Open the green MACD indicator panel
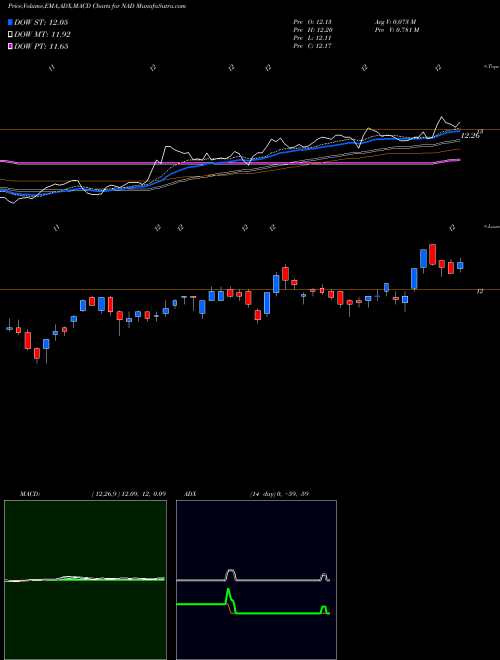500x660 pixels. tap(85, 580)
